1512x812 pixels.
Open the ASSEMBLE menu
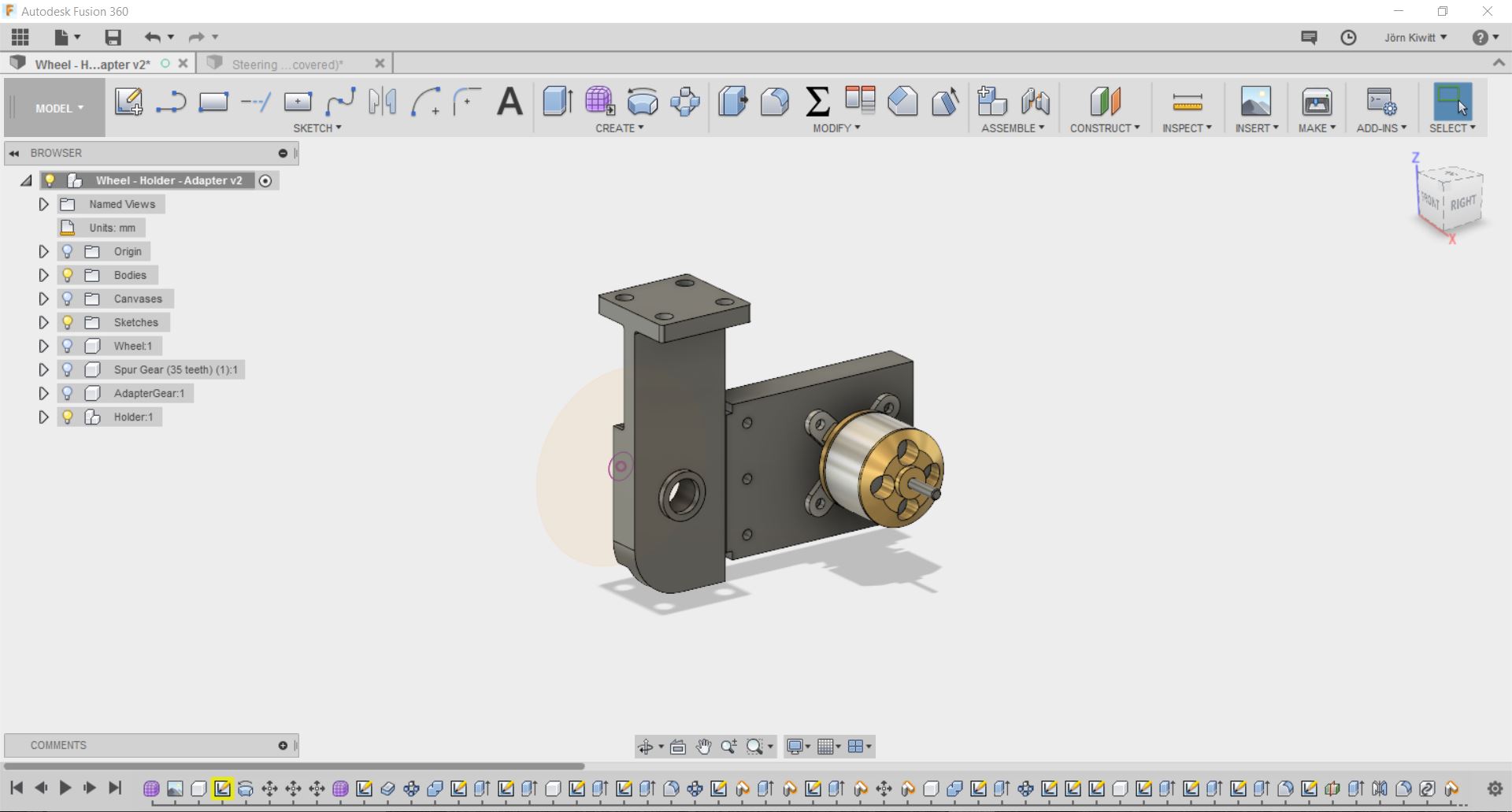coord(1013,128)
